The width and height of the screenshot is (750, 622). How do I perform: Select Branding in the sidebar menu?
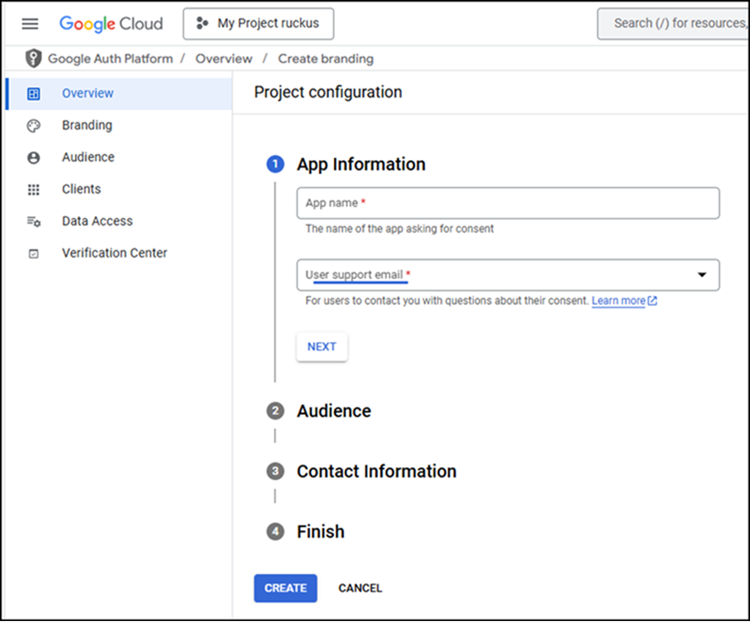[x=87, y=125]
